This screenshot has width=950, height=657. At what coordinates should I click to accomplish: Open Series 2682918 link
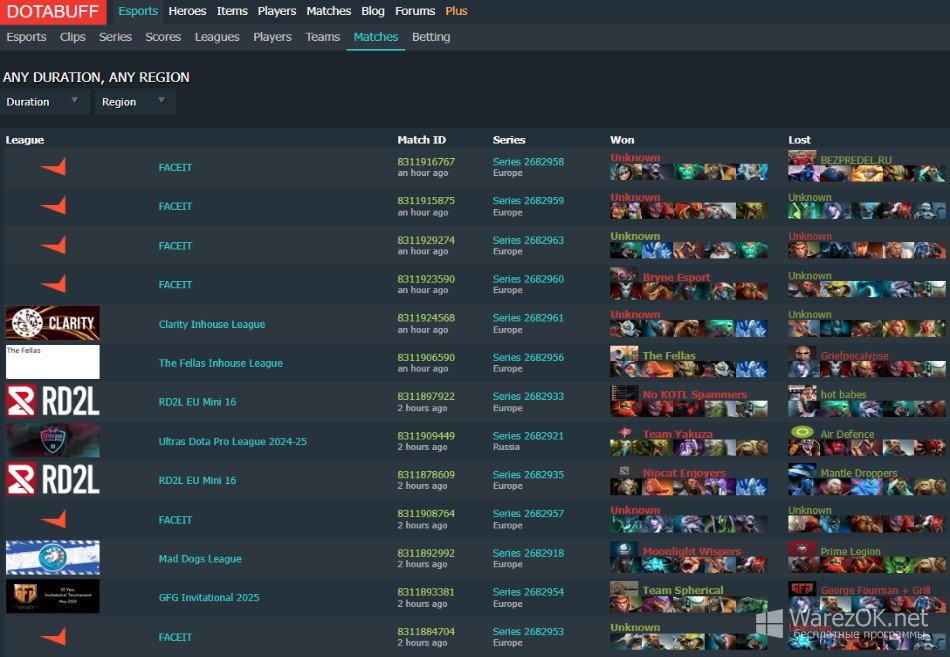coord(528,553)
